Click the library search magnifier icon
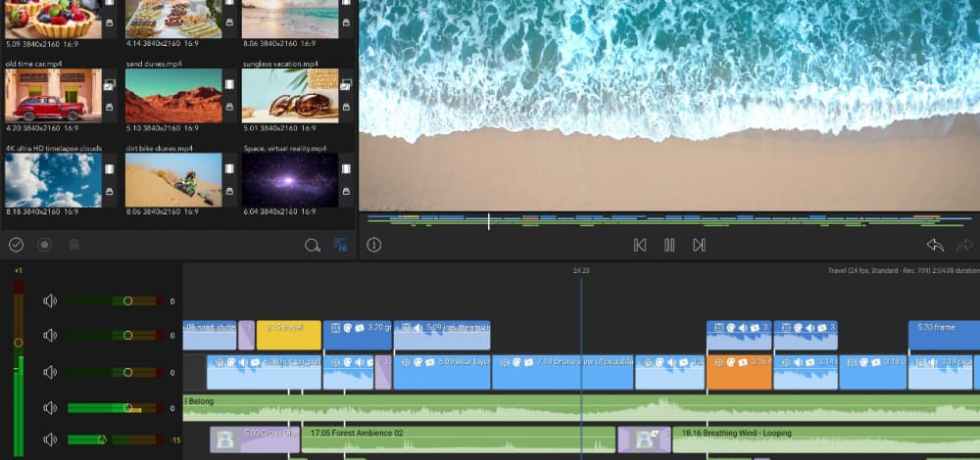 pyautogui.click(x=312, y=245)
